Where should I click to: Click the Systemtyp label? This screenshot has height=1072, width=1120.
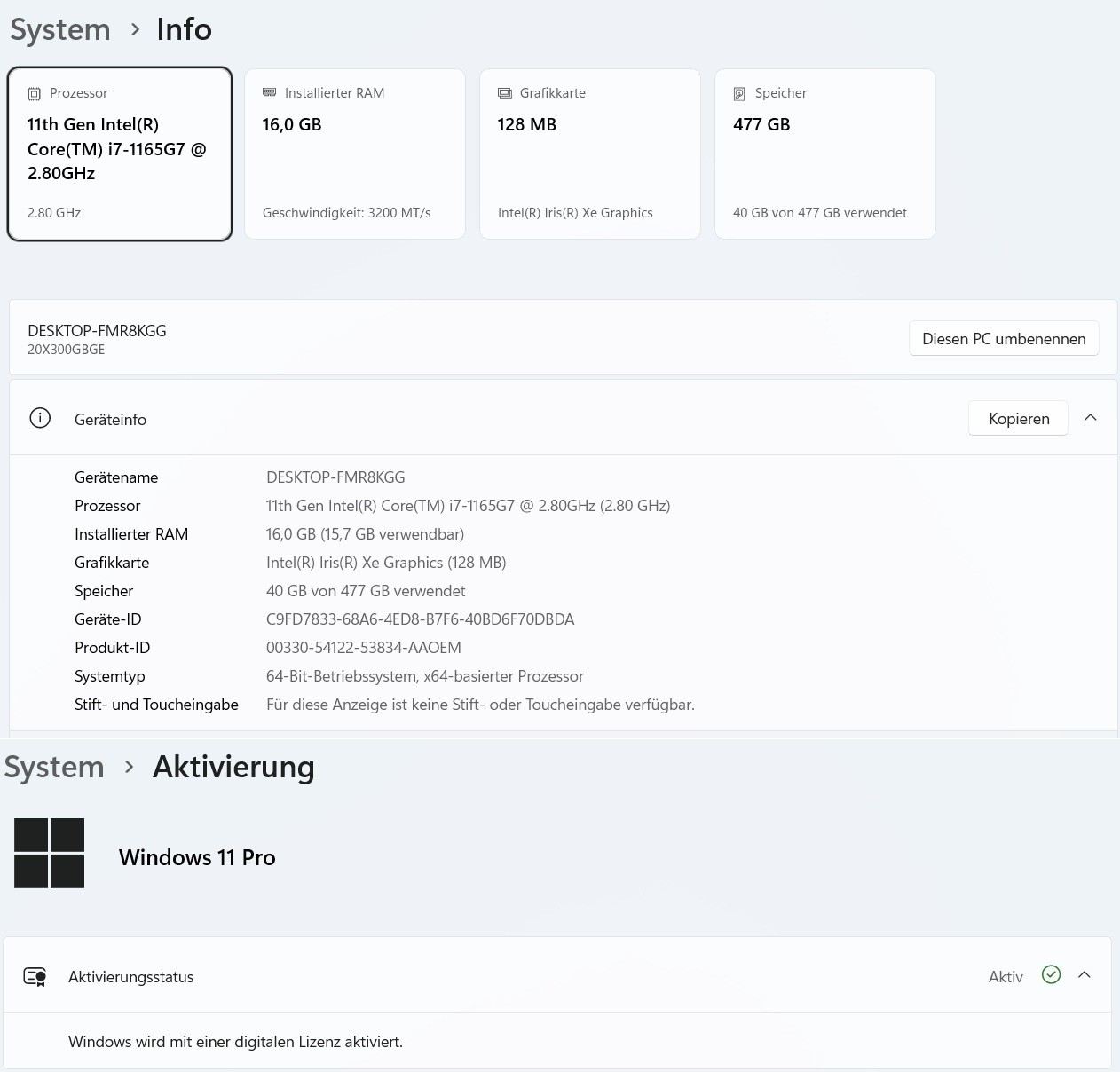tap(110, 676)
